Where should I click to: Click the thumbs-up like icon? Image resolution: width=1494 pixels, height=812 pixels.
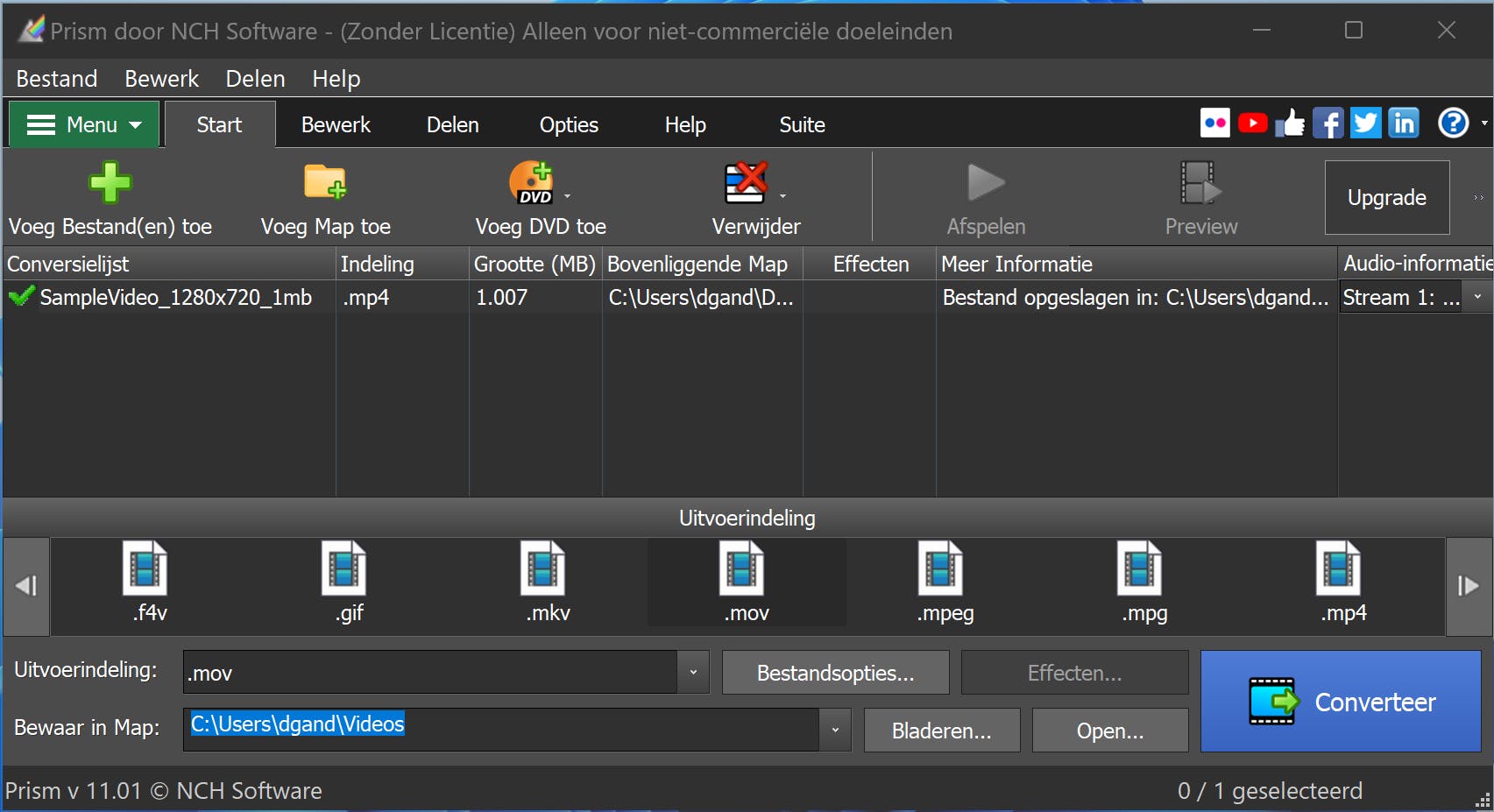coord(1290,123)
